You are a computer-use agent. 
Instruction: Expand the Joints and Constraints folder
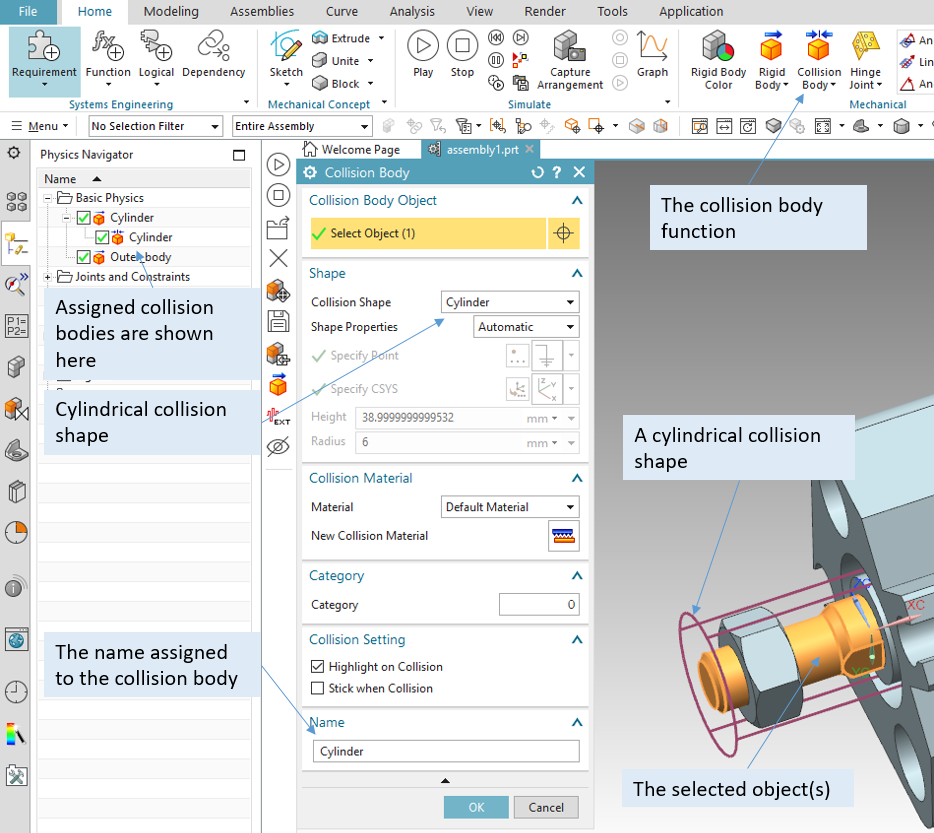(x=48, y=277)
